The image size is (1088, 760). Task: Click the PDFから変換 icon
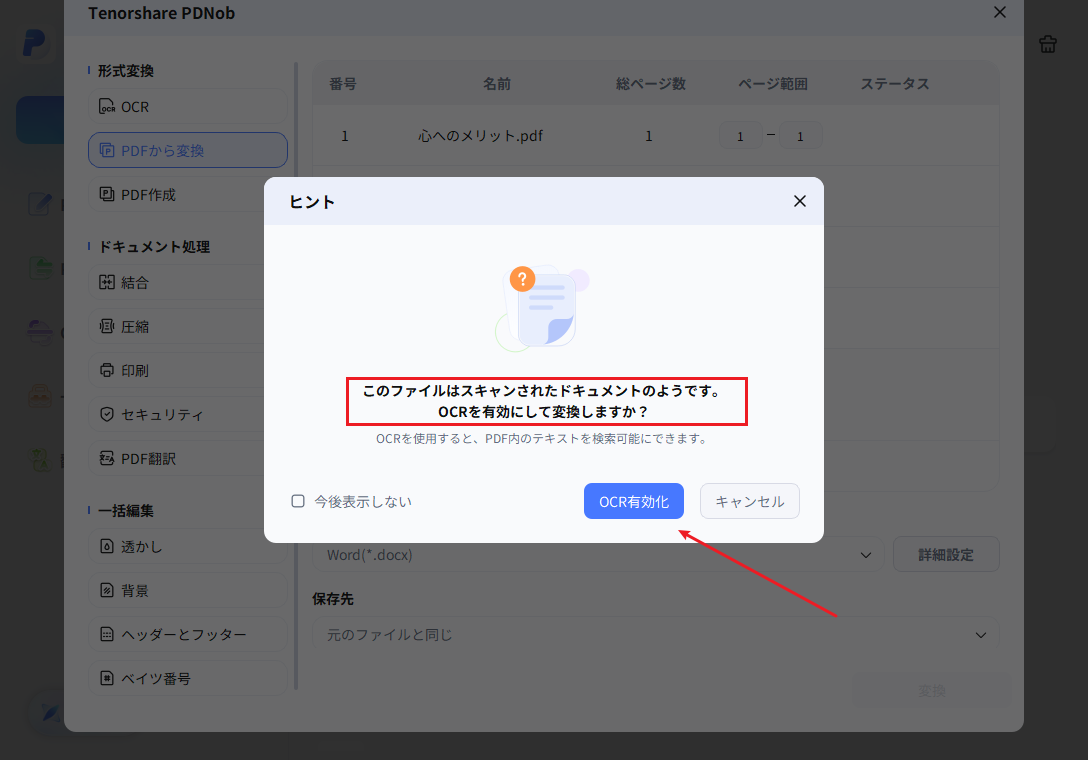pos(107,151)
